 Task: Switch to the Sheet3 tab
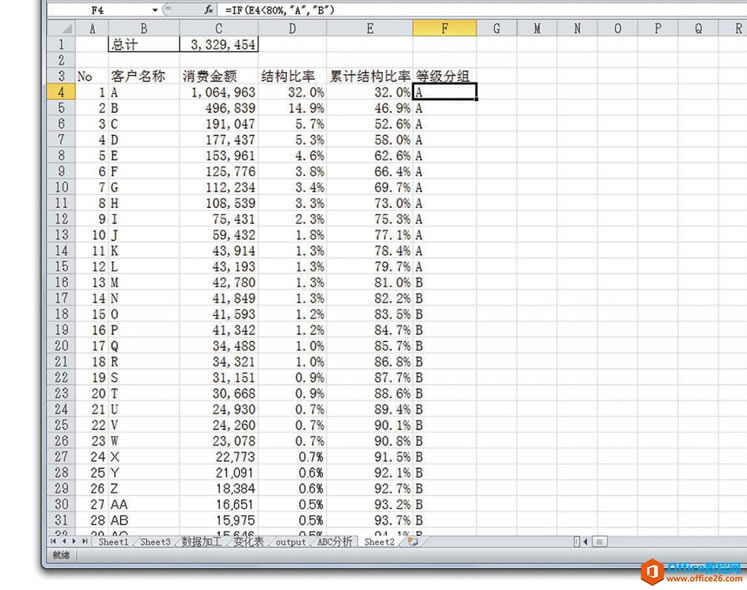(155, 542)
